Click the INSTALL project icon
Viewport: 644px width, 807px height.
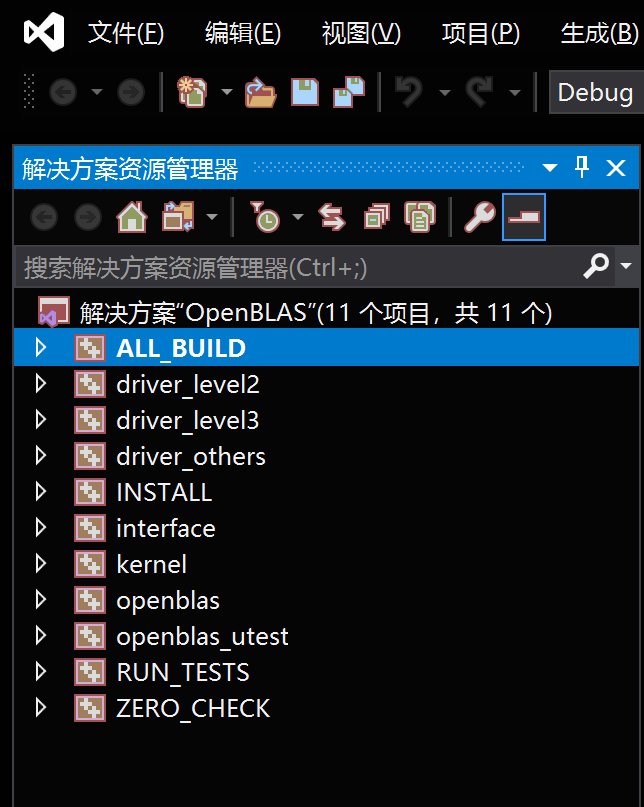90,492
